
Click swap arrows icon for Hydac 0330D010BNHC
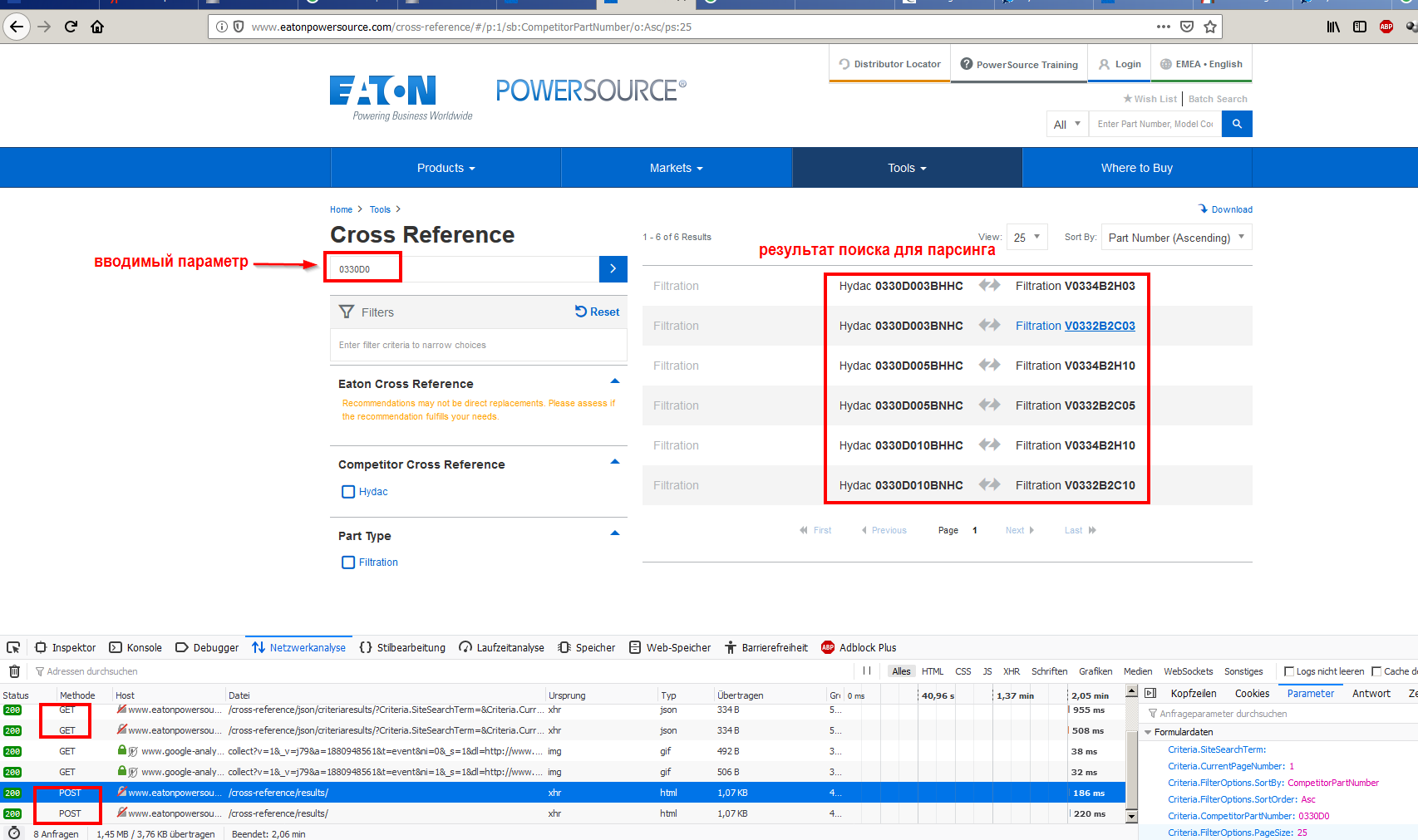pyautogui.click(x=989, y=484)
